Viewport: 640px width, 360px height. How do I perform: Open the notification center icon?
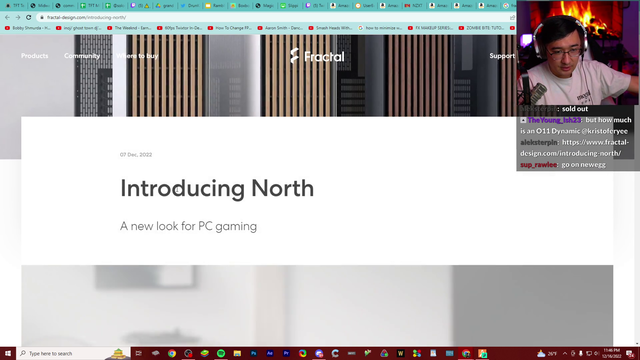coord(631,353)
